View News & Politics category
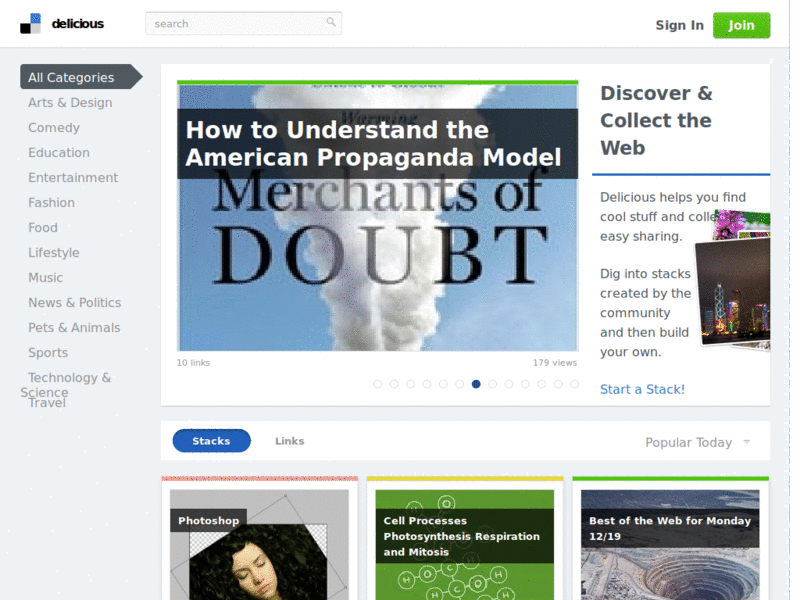Image resolution: width=800 pixels, height=600 pixels. 74,303
